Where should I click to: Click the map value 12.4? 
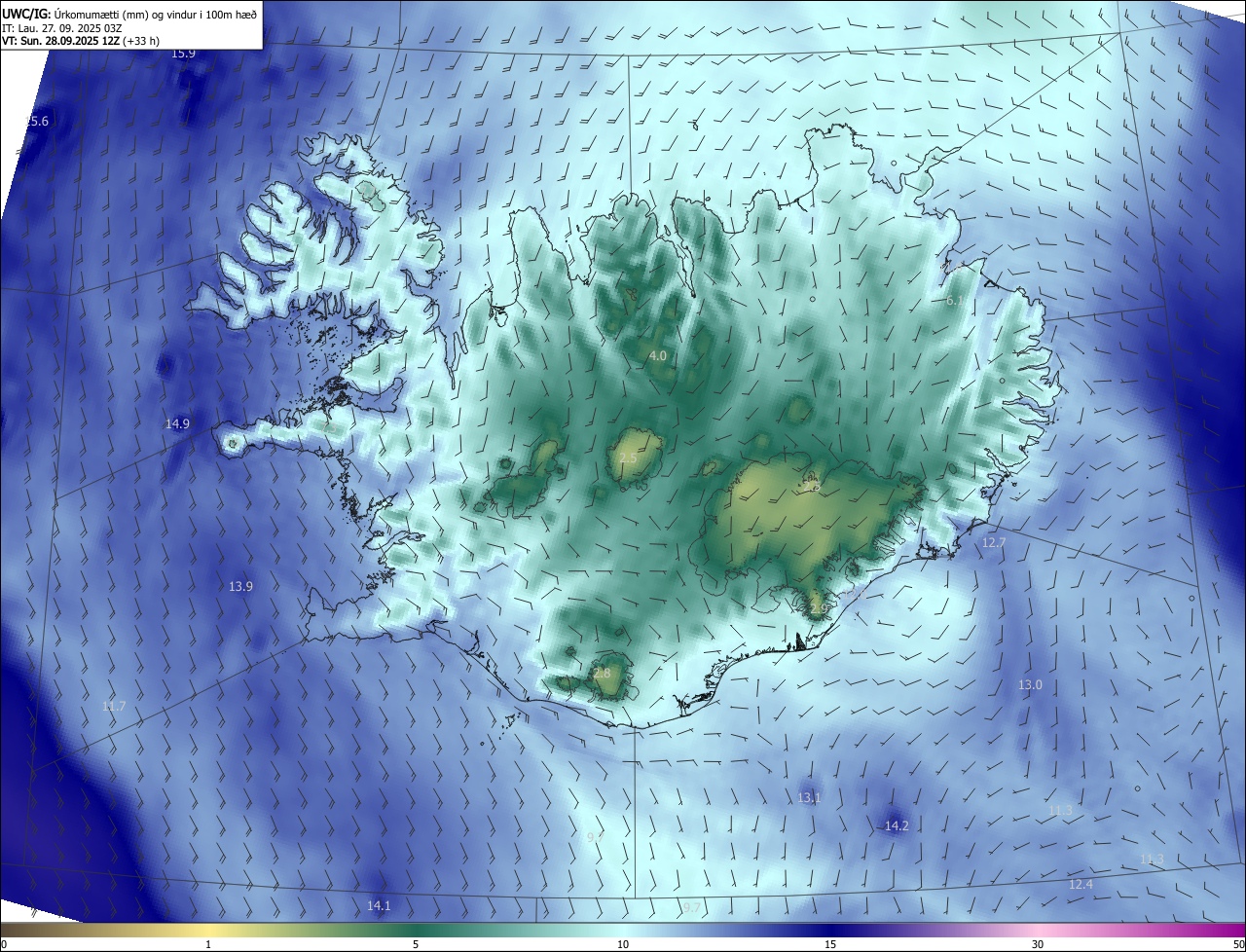(x=1081, y=884)
